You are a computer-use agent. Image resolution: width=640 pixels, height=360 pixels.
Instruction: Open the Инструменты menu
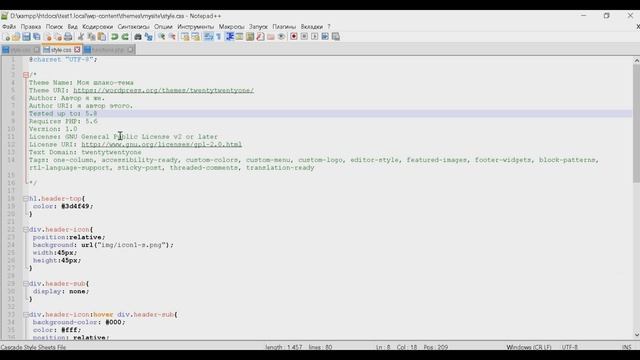(195, 27)
